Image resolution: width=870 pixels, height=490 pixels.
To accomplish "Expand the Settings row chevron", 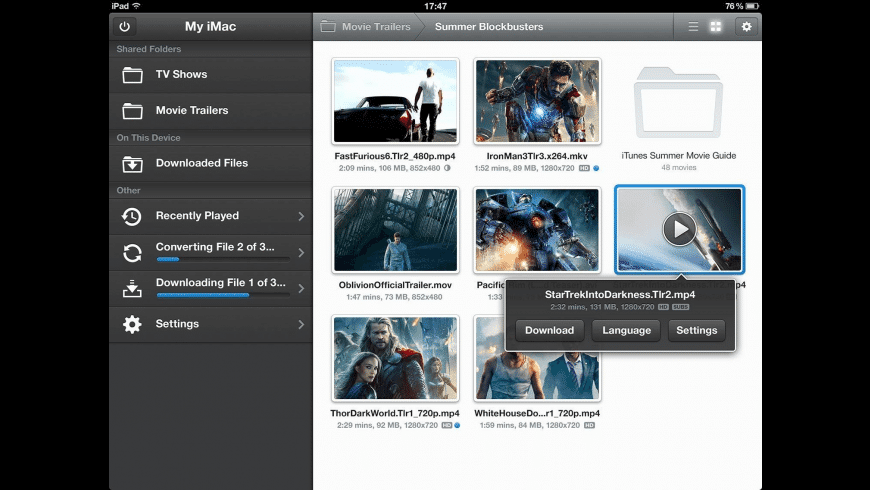I will [301, 324].
